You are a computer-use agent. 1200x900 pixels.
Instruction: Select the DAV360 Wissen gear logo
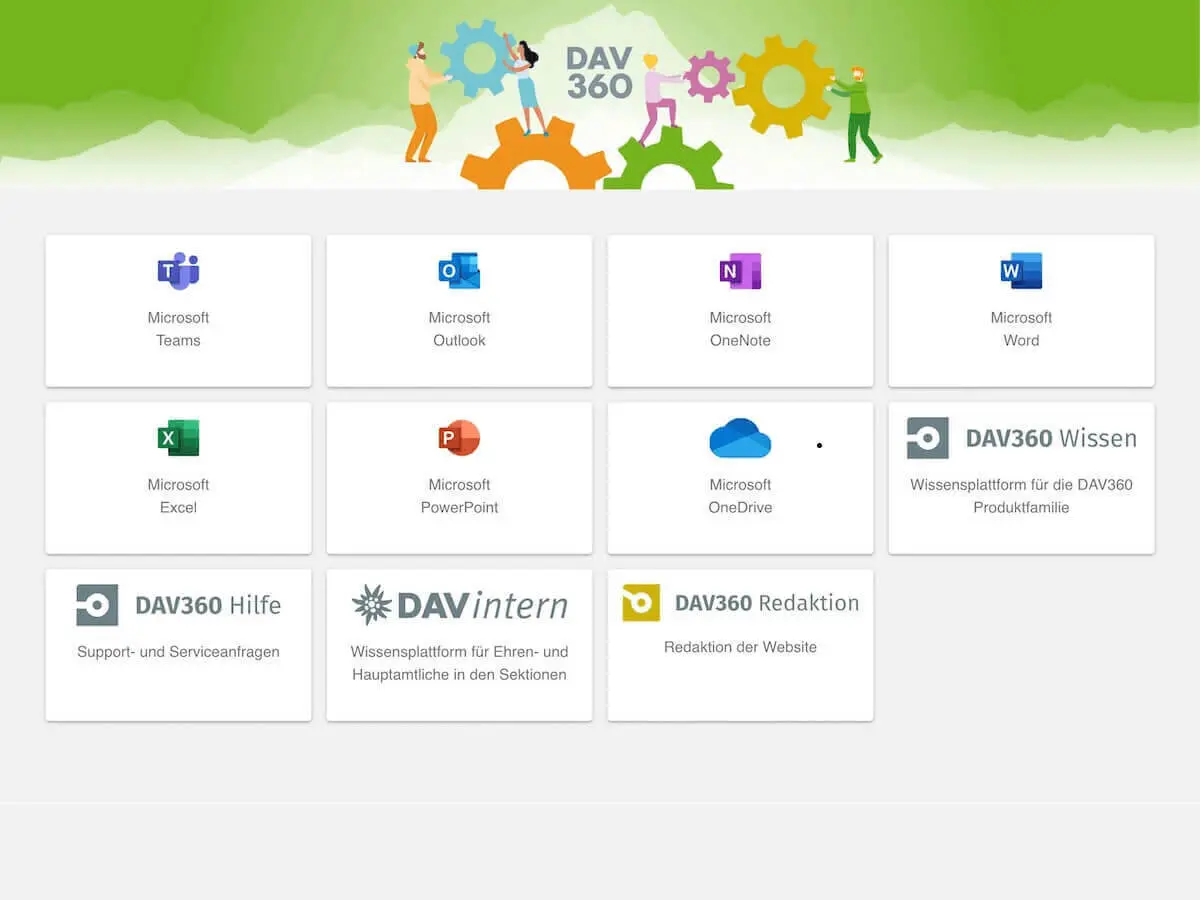click(x=925, y=437)
